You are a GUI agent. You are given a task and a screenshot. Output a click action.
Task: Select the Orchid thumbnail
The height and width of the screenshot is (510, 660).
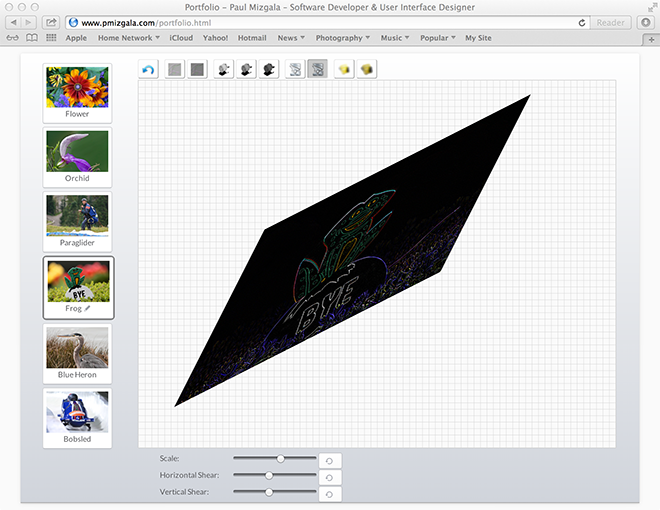pos(77,157)
